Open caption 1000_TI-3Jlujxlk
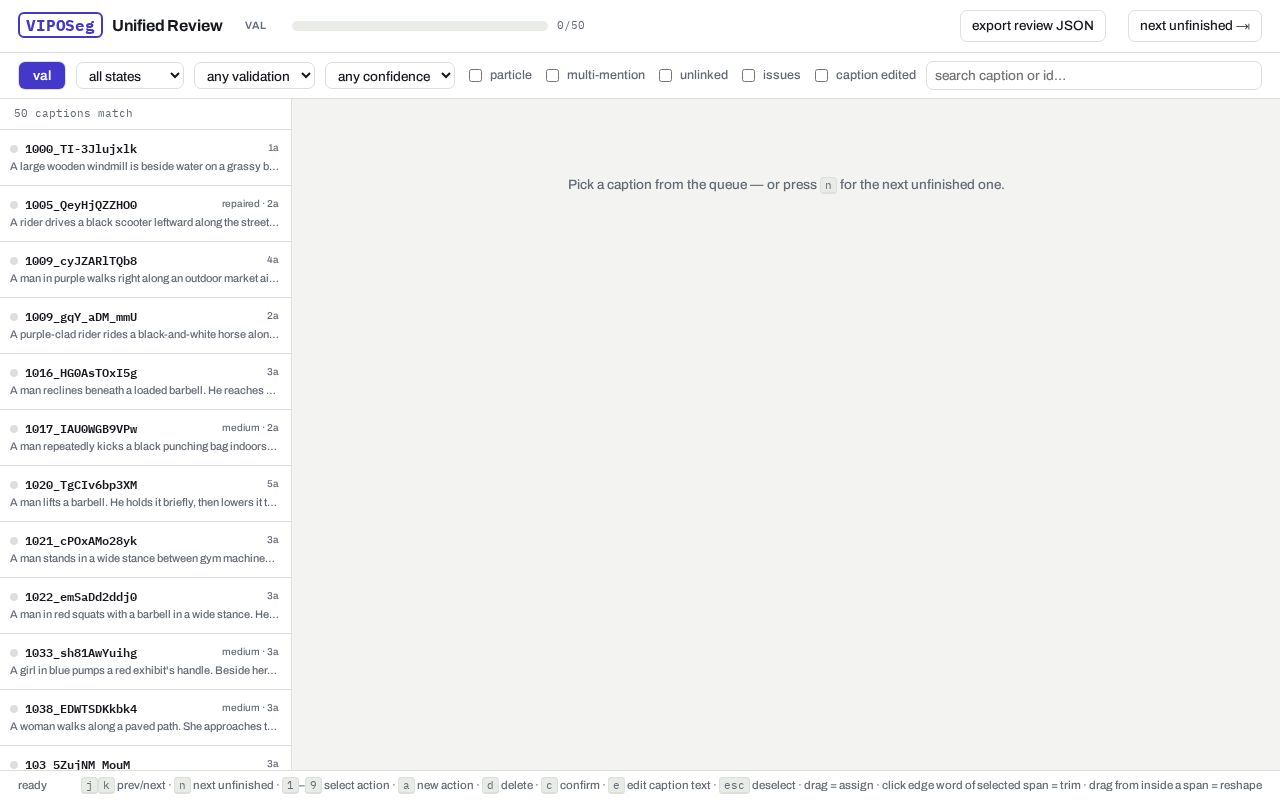This screenshot has height=800, width=1280. coord(145,158)
